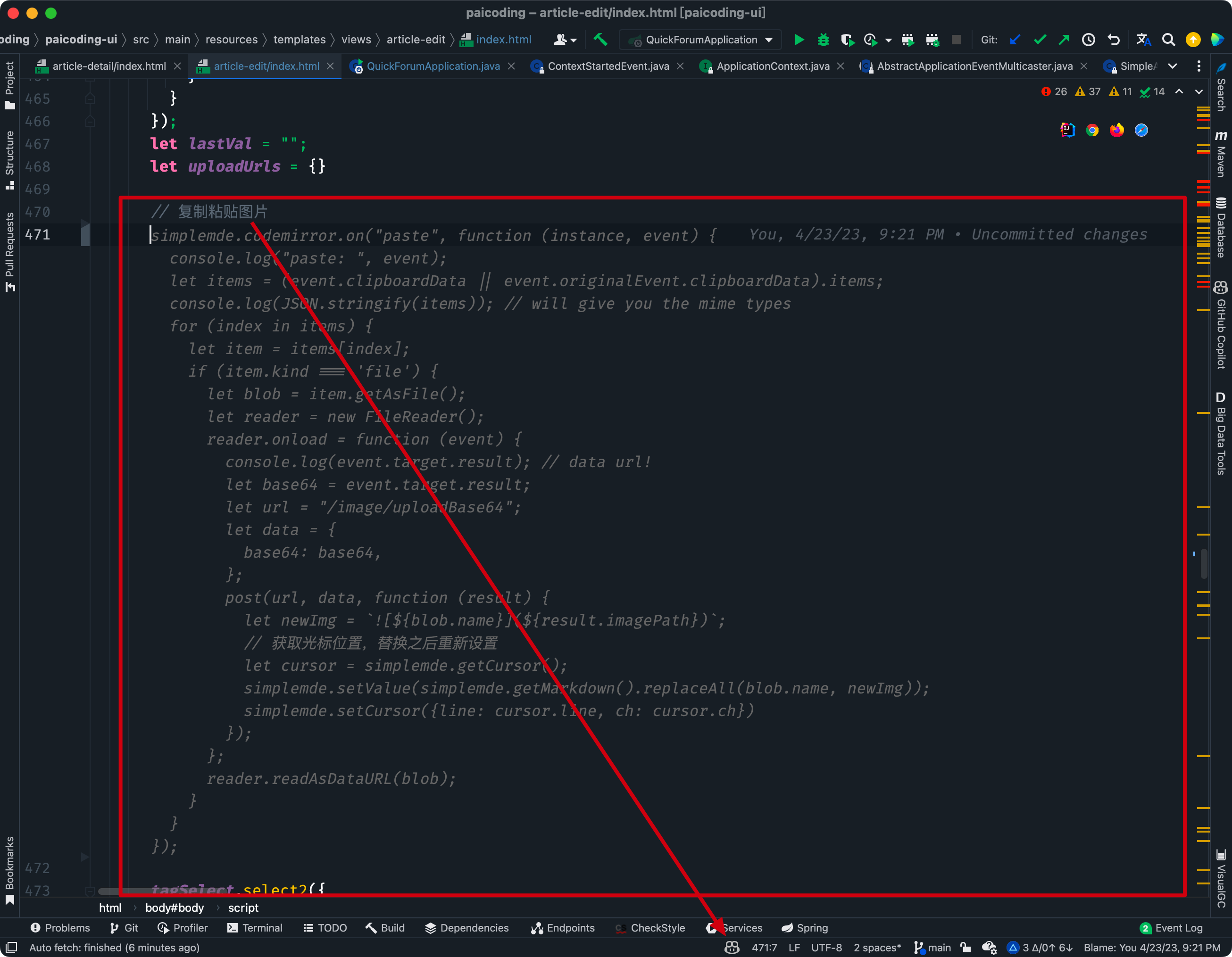Open the QuickForumApplication run configuration dropdown
This screenshot has width=1232, height=957.
point(701,40)
